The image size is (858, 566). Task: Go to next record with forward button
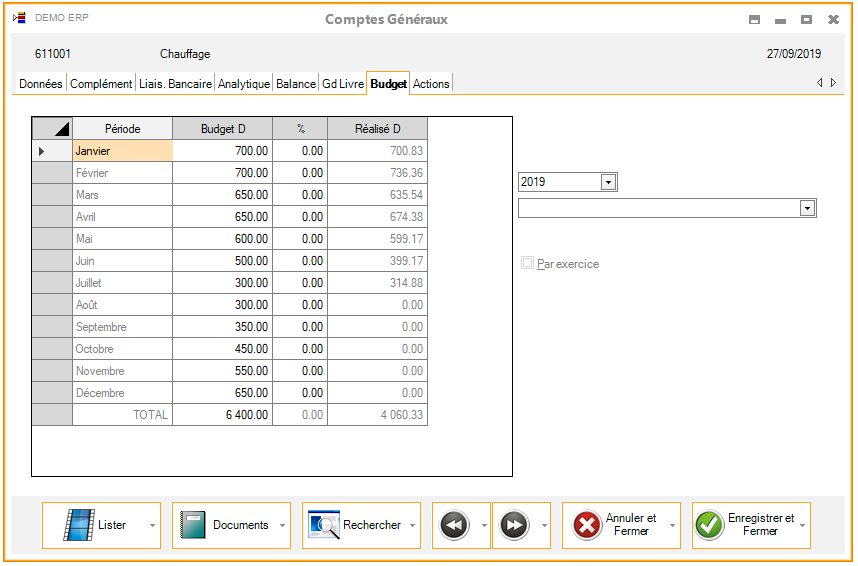514,525
